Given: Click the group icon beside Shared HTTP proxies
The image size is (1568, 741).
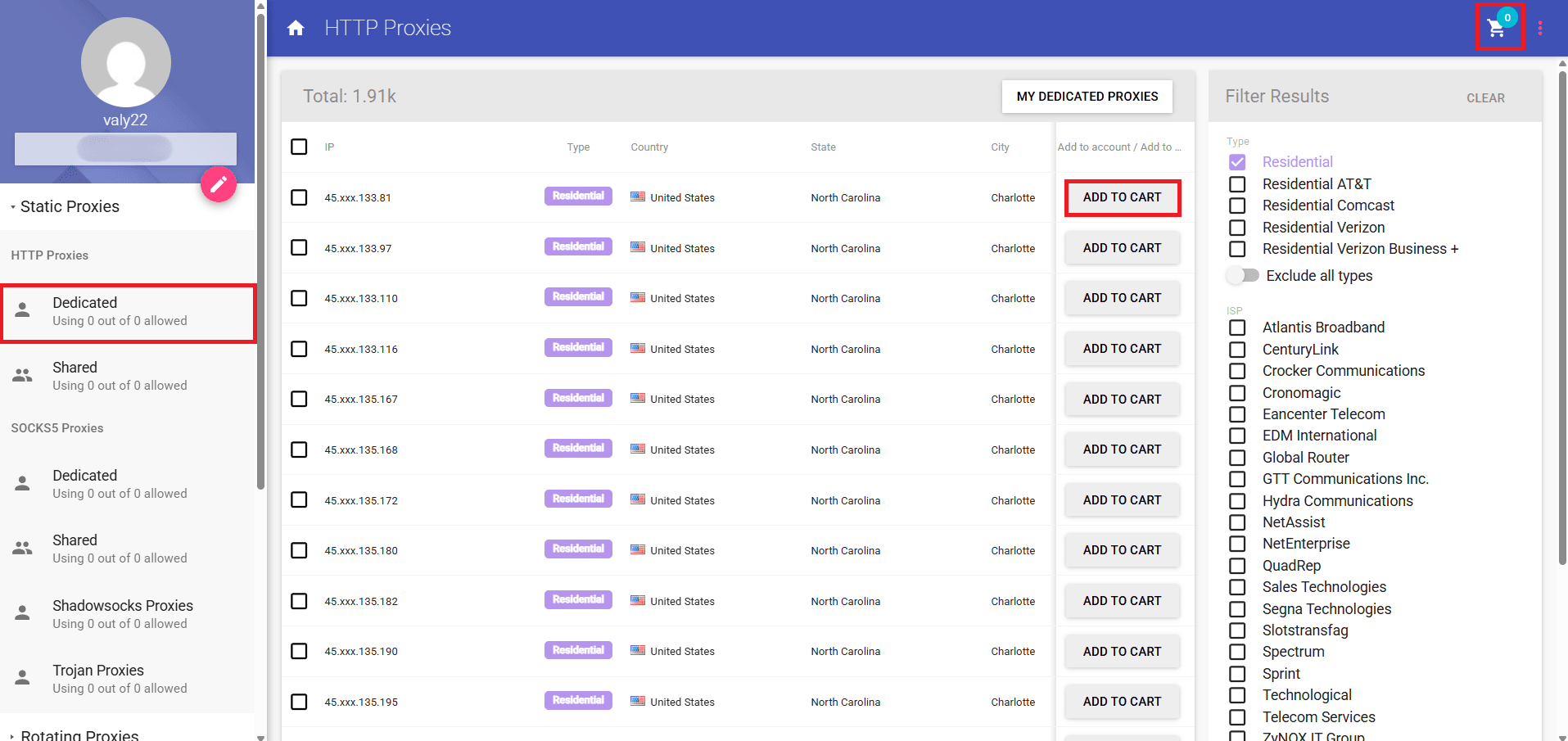Looking at the screenshot, I should tap(21, 374).
